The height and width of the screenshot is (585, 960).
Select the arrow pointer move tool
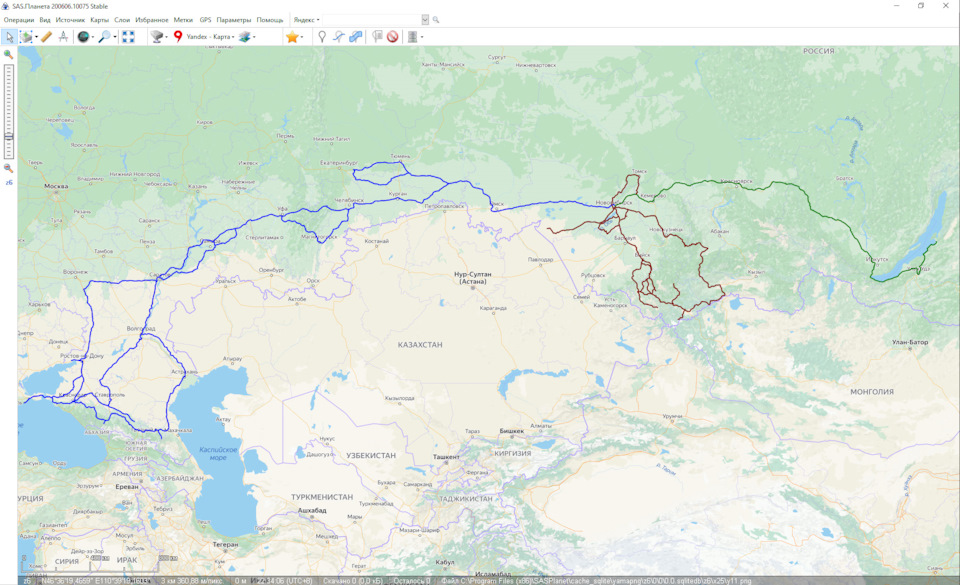[x=9, y=37]
